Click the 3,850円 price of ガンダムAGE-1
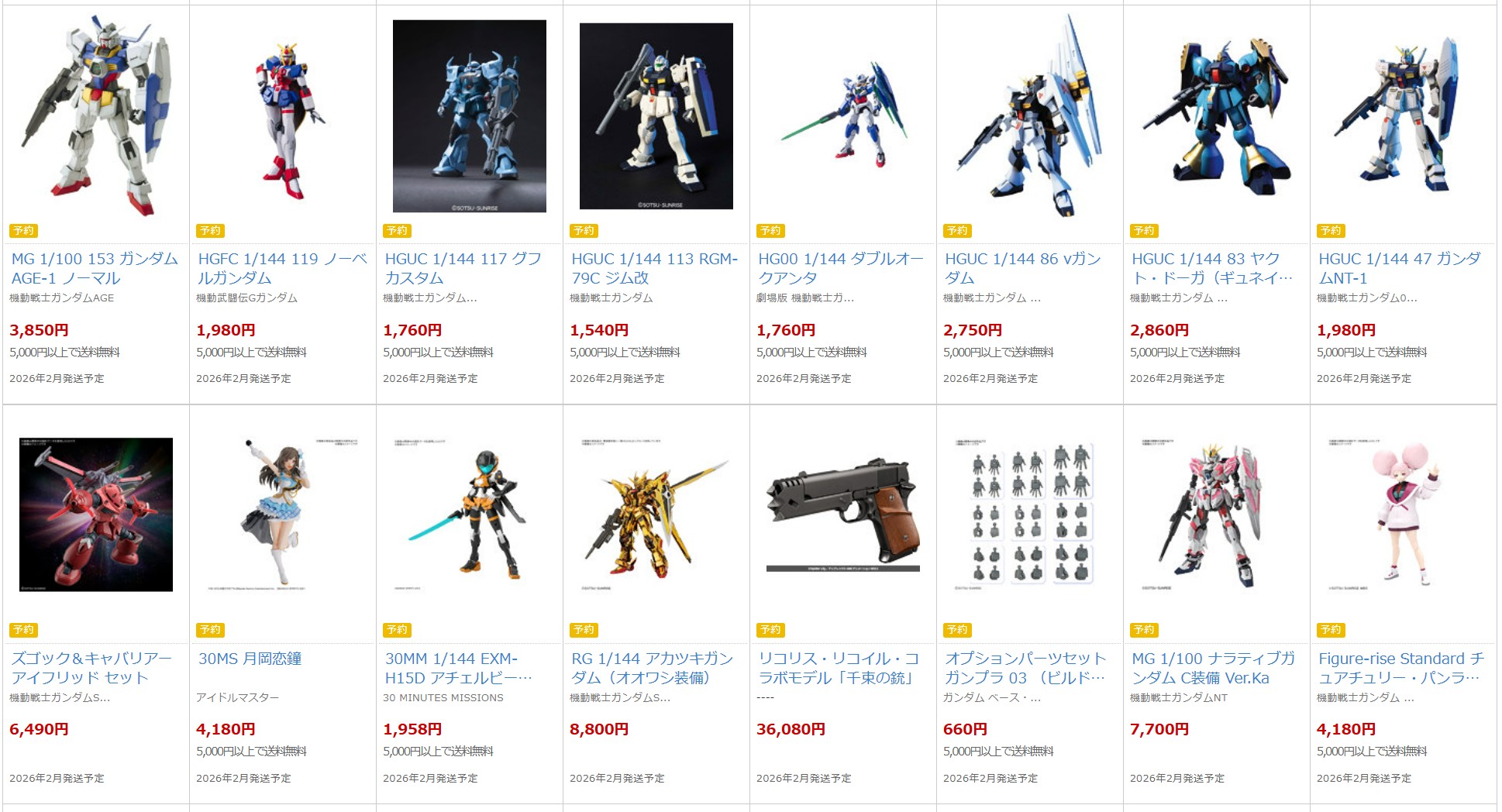This screenshot has height=812, width=1502. (39, 330)
